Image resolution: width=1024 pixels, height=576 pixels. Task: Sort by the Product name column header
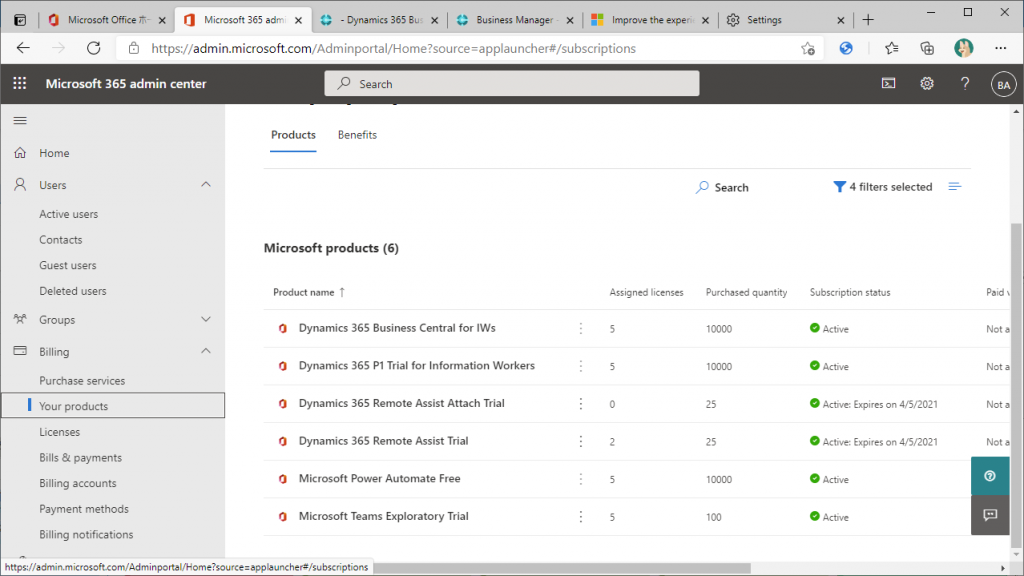pyautogui.click(x=309, y=293)
